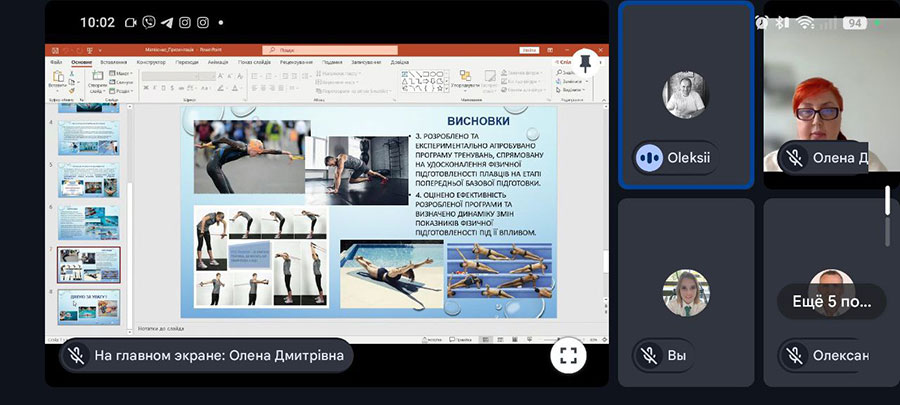900x405 pixels.
Task: Unpin the shared screen with the pin icon
Action: pos(585,63)
